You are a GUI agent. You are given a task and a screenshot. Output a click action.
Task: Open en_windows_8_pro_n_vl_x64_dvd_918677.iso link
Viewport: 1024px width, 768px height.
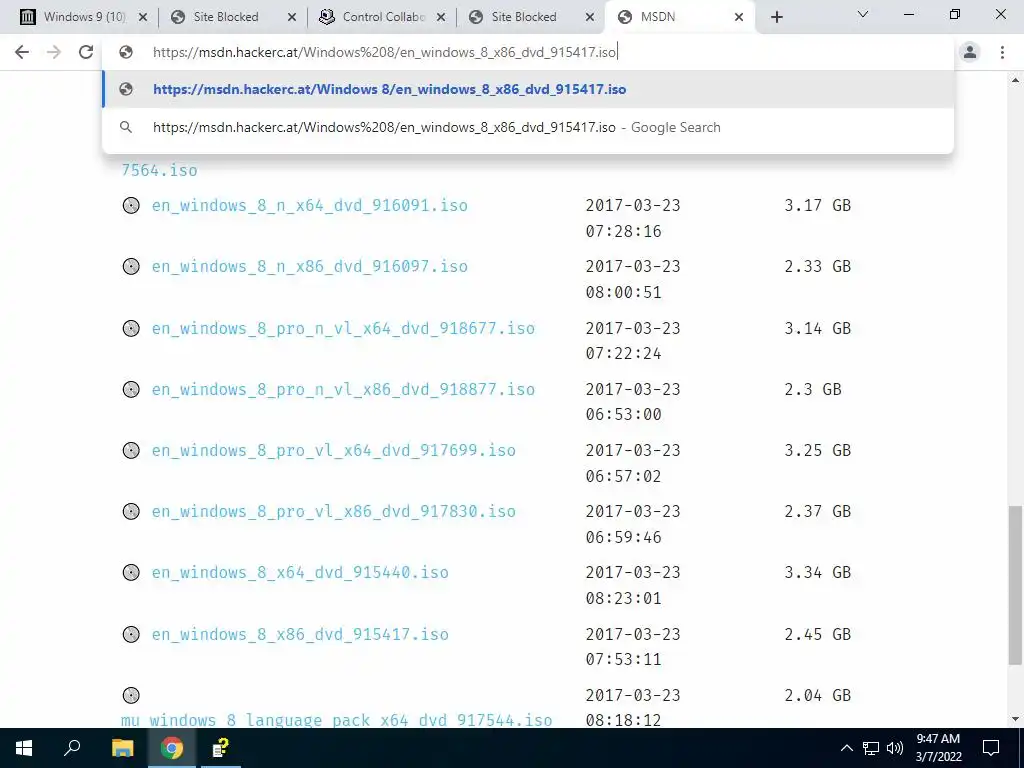[x=344, y=328]
